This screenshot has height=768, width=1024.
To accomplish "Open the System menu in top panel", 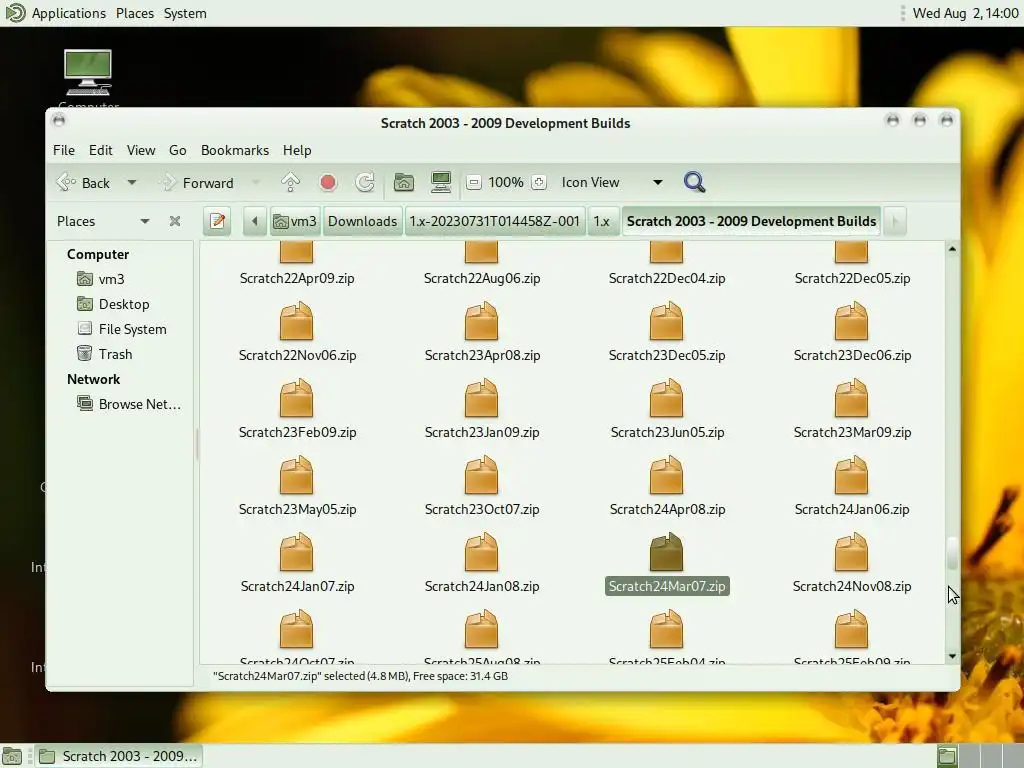I will (x=185, y=13).
